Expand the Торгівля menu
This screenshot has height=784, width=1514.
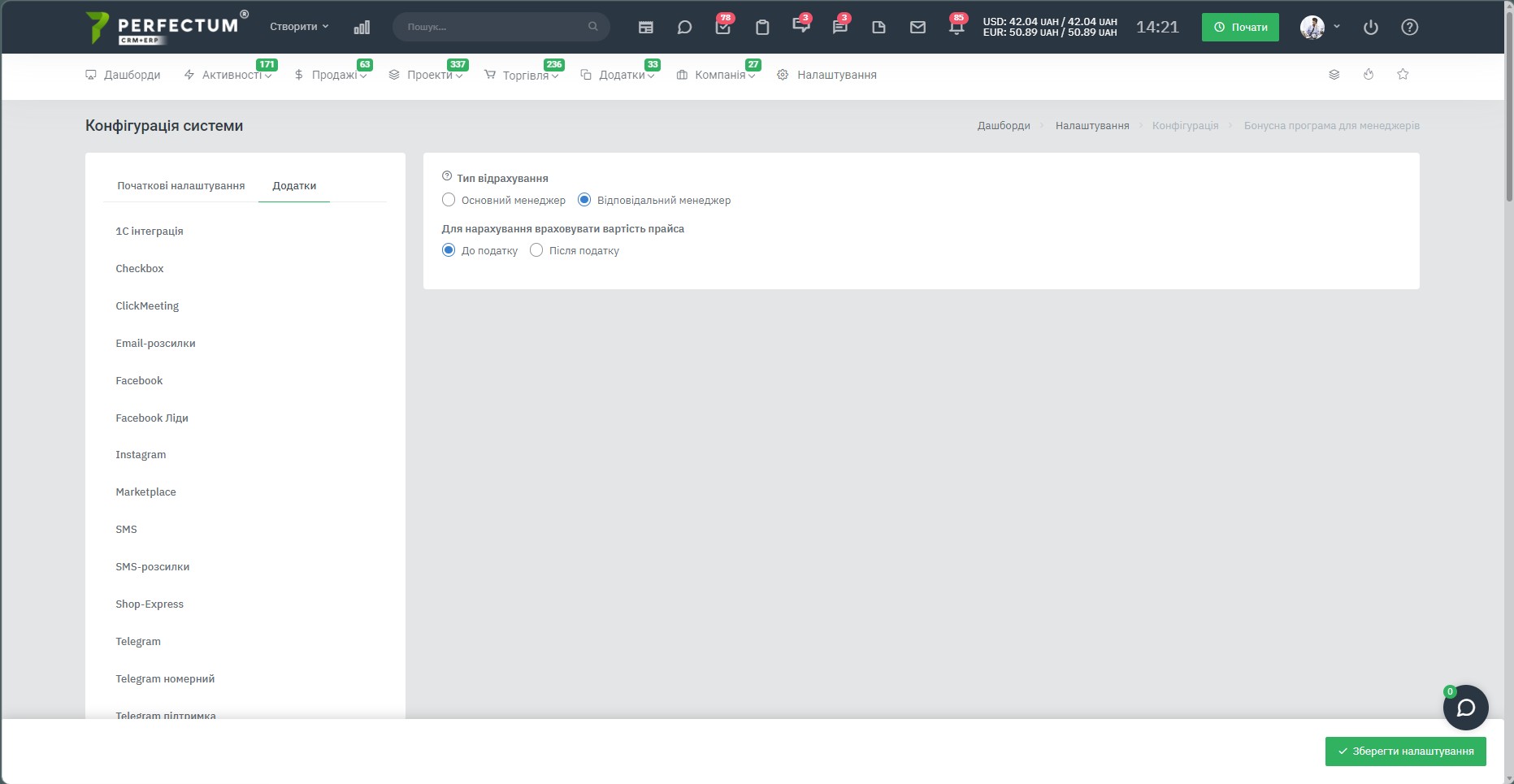pos(522,75)
